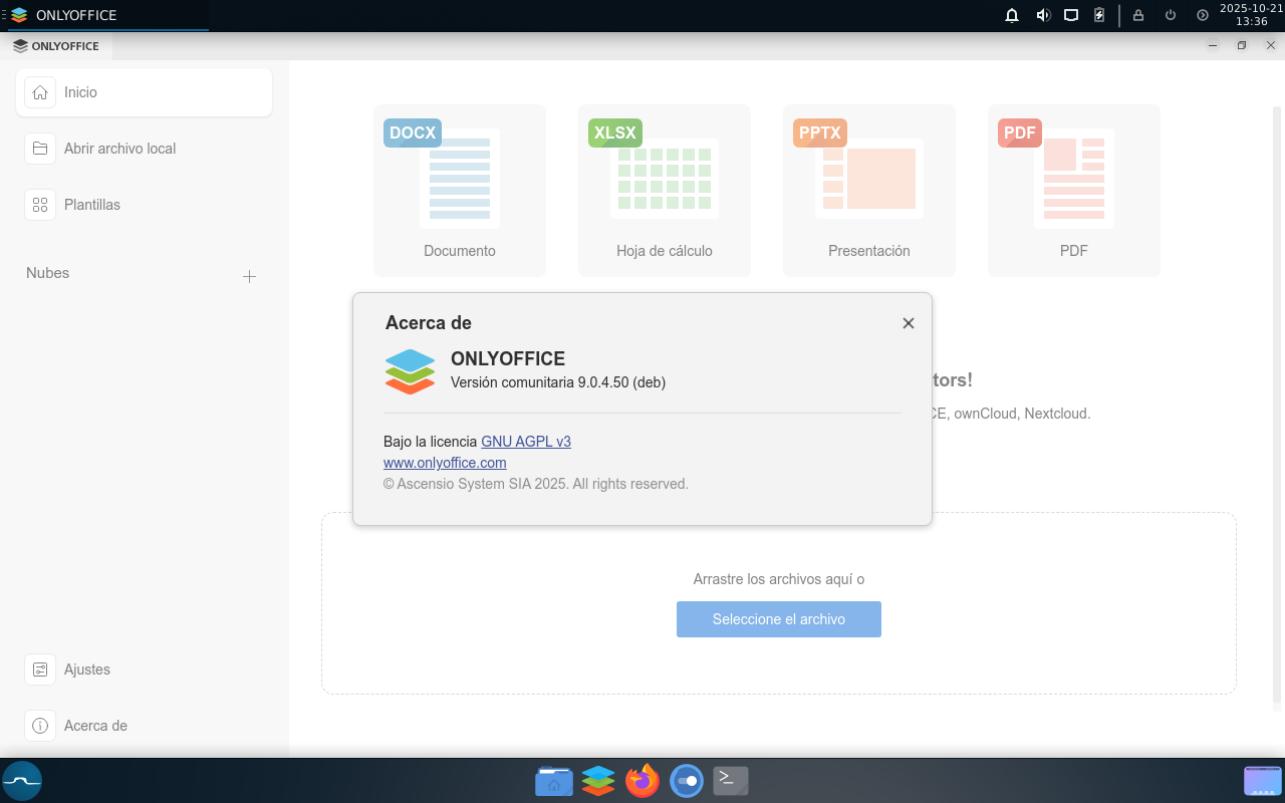Viewport: 1285px width, 803px height.
Task: Open file manager from the dock
Action: pyautogui.click(x=553, y=780)
